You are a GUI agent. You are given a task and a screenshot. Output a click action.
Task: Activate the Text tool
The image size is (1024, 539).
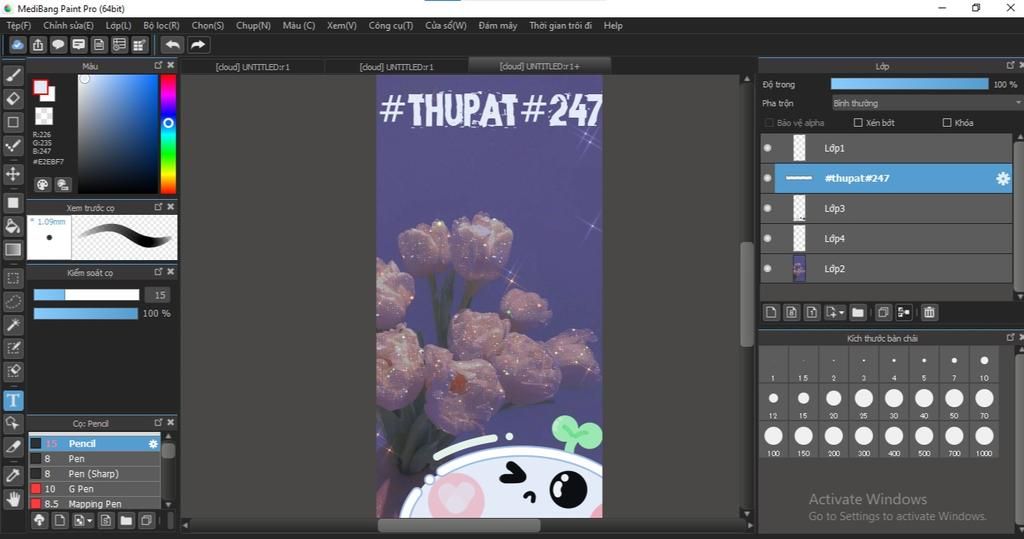13,401
